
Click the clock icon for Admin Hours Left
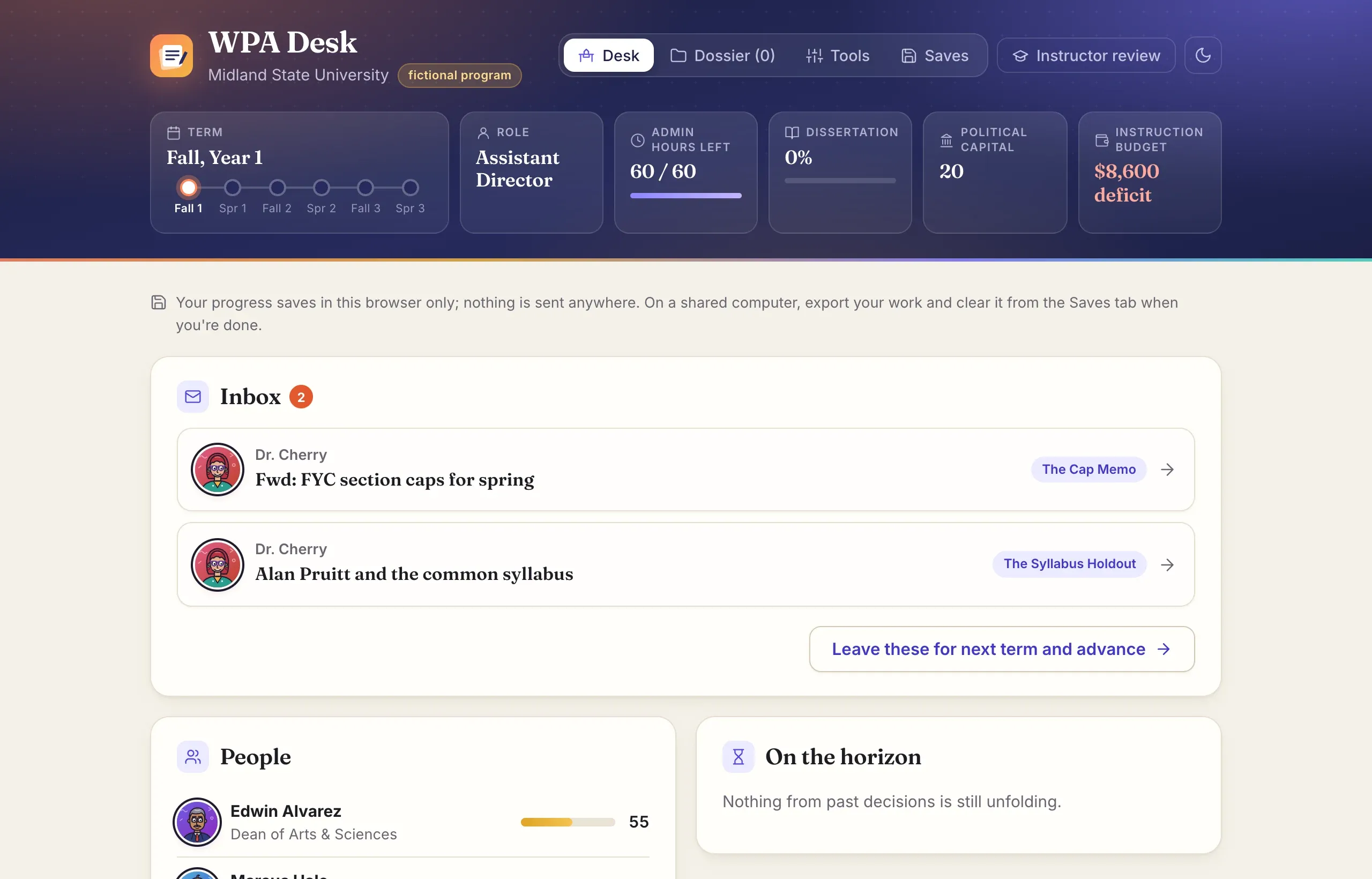pos(637,140)
